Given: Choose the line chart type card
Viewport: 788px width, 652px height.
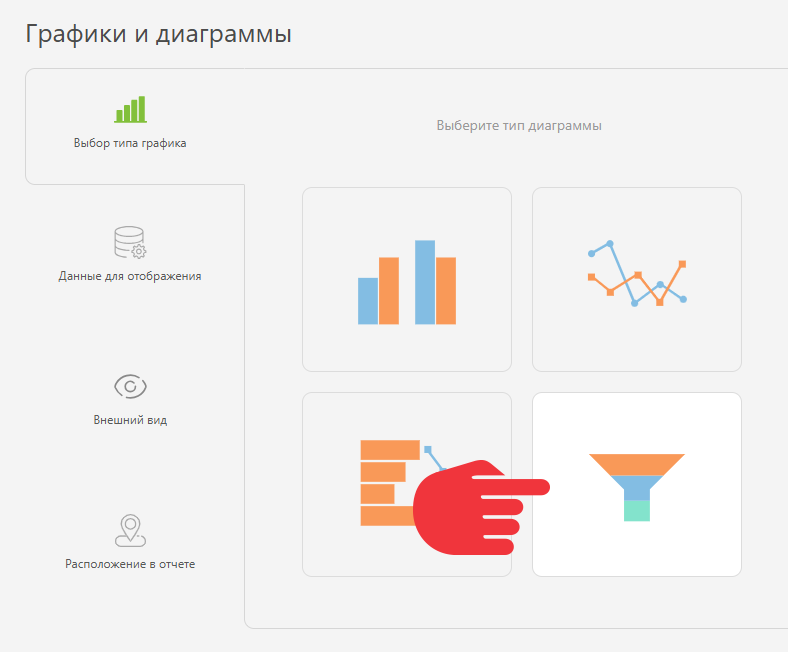Looking at the screenshot, I should [637, 280].
